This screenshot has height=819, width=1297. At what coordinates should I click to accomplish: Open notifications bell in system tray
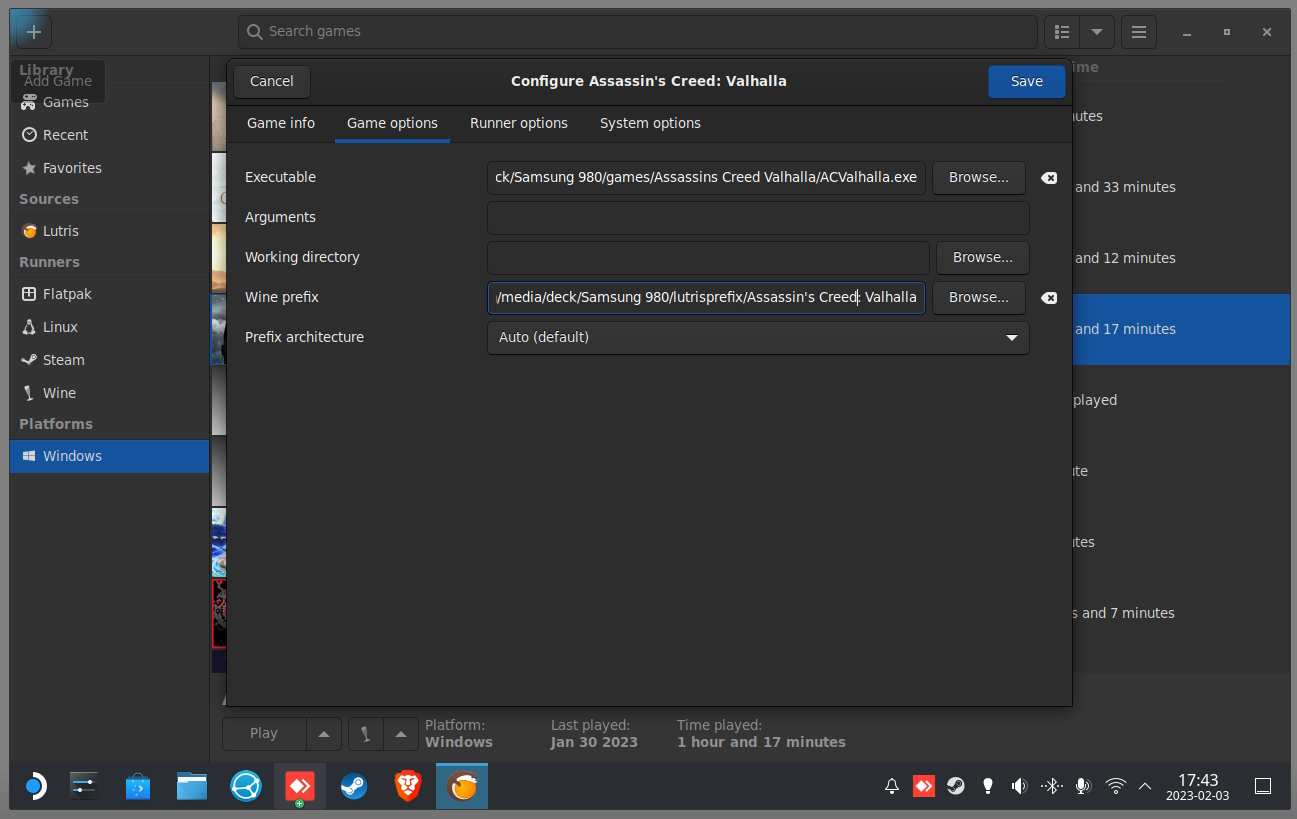892,787
